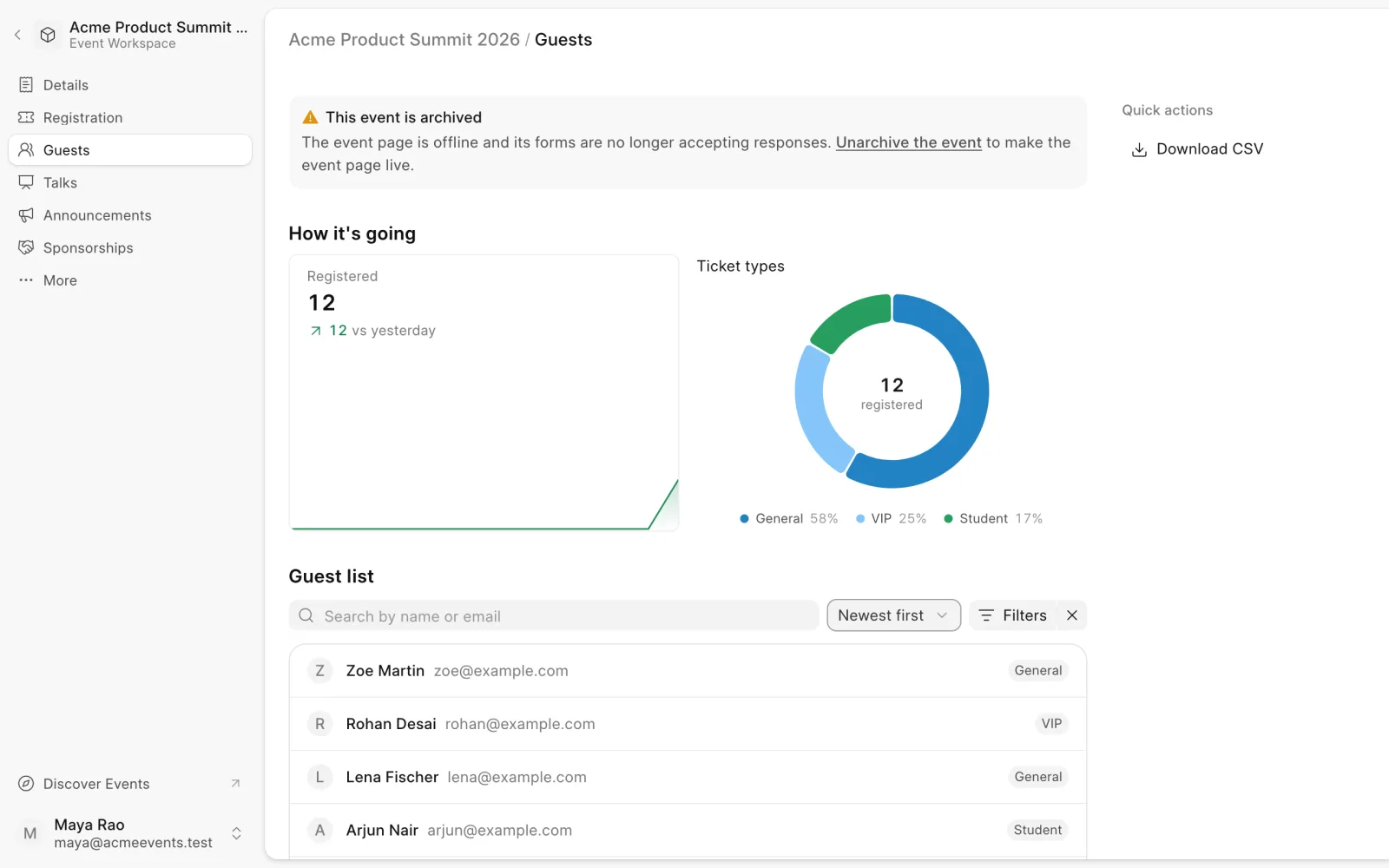Click the download icon next to CSV

1139,149
